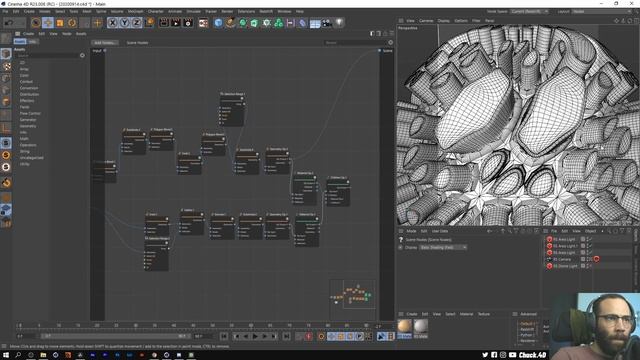The image size is (640, 360).
Task: Open the Edit Render Settings clapperboard icon
Action: [188, 23]
